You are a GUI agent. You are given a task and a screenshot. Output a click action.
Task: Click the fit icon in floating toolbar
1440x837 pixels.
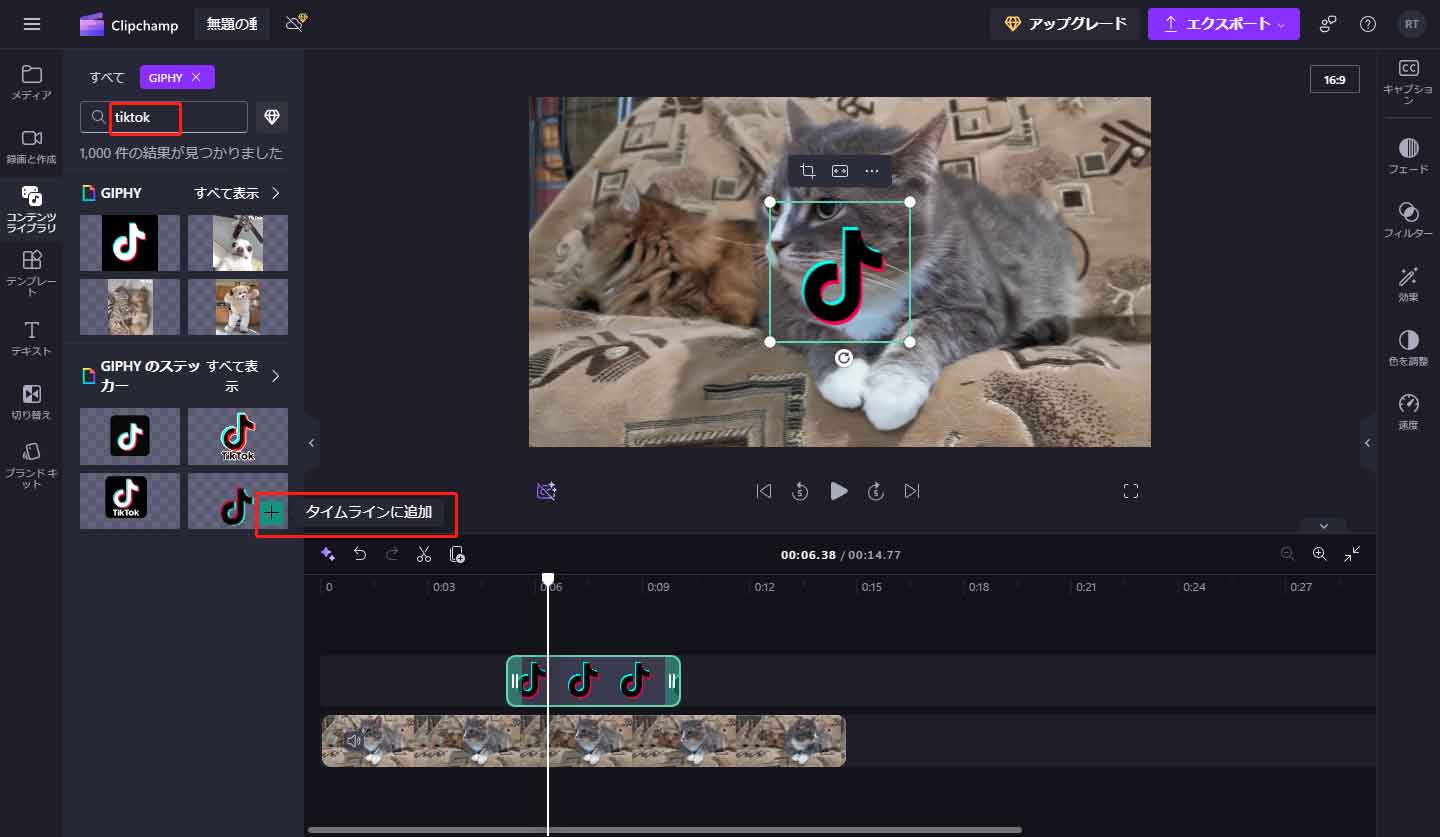pyautogui.click(x=840, y=171)
